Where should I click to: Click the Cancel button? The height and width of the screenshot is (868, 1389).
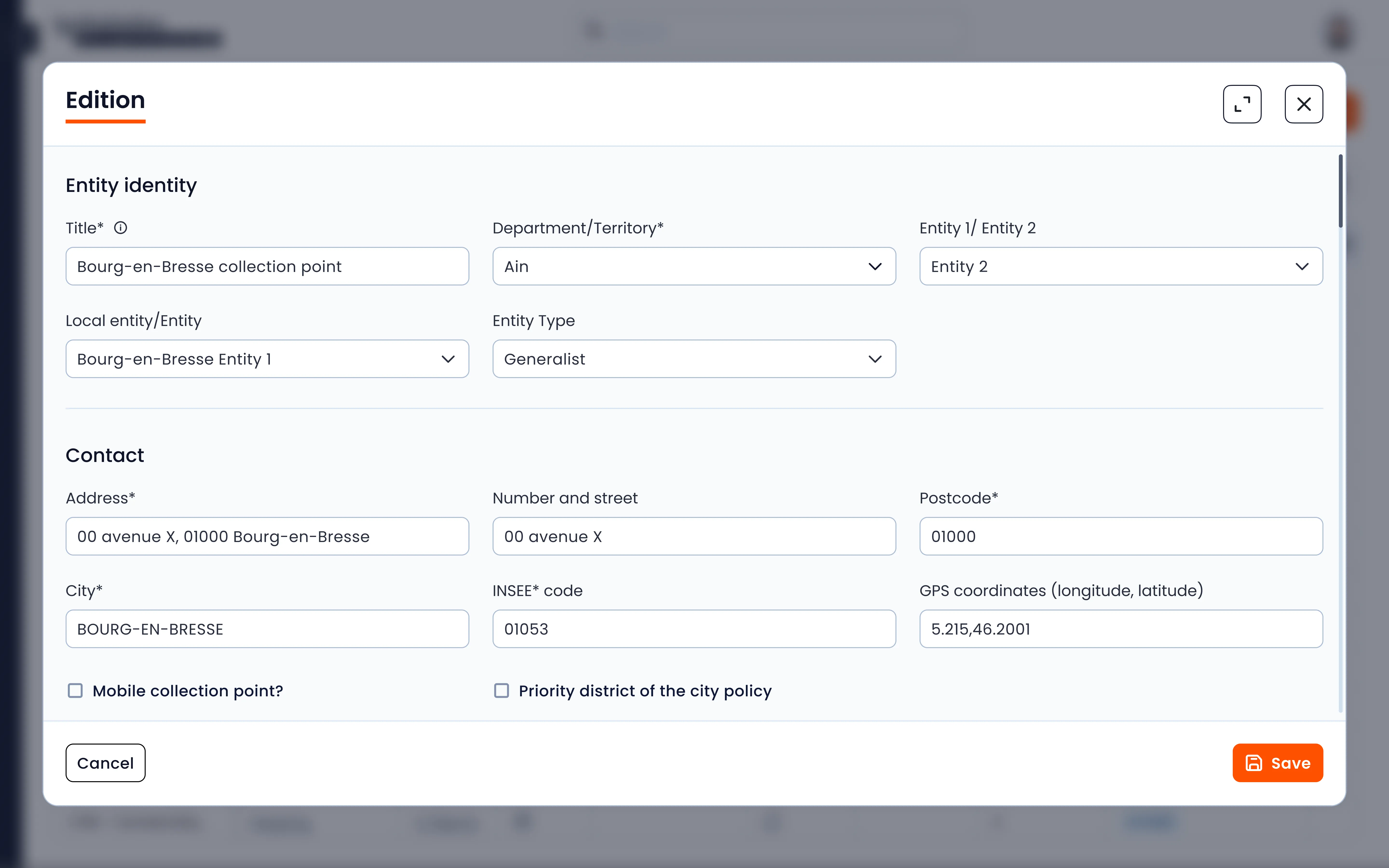point(106,763)
